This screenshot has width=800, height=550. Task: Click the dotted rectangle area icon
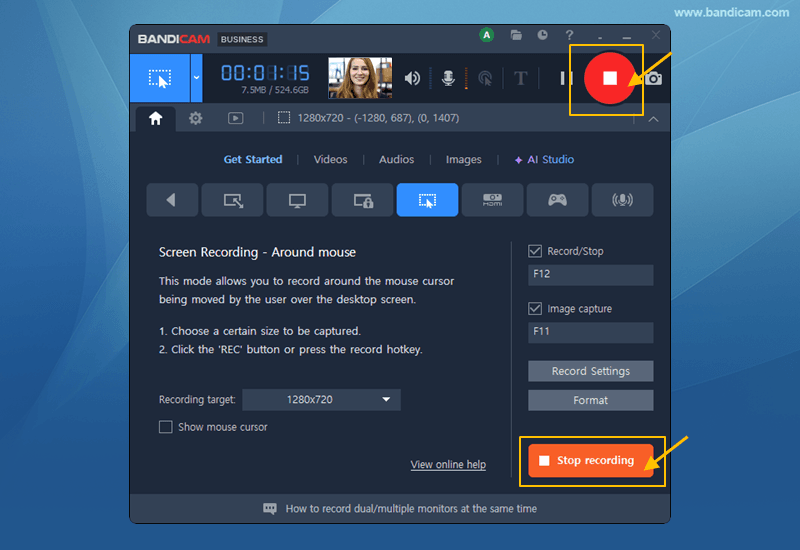284,118
